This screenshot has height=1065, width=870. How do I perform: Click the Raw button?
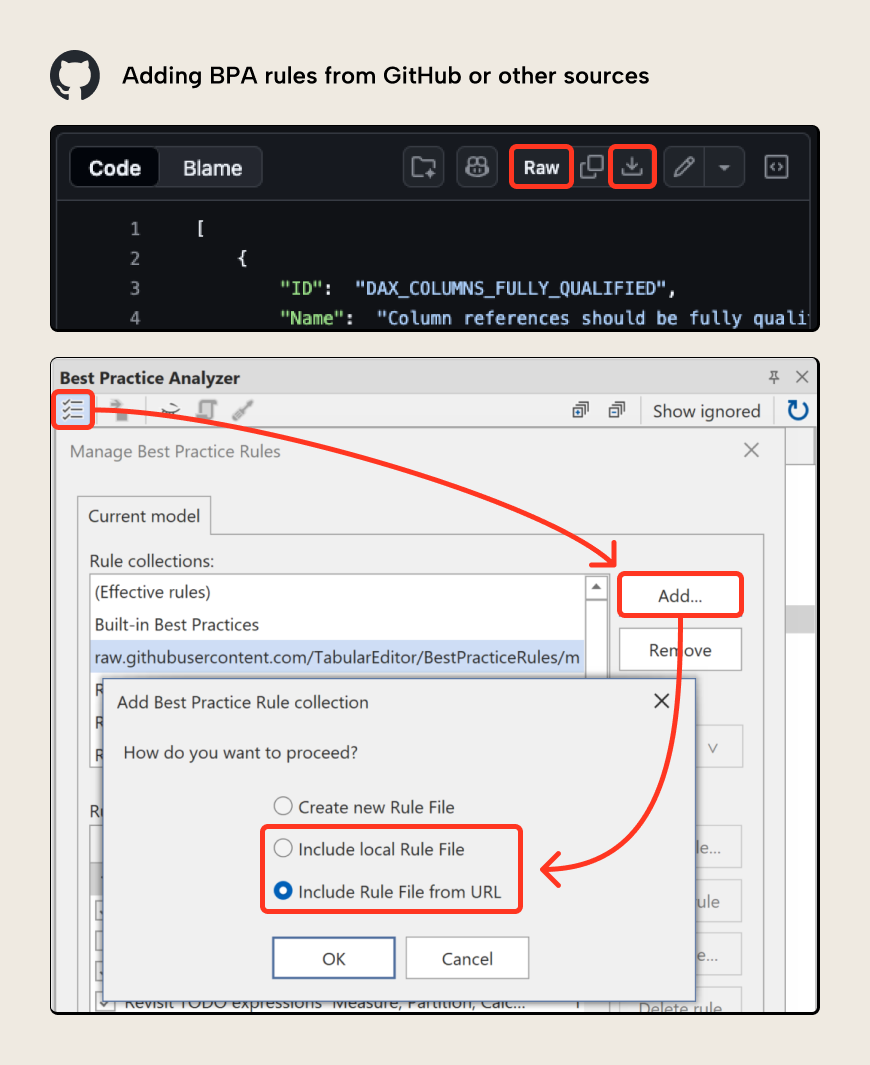click(541, 167)
